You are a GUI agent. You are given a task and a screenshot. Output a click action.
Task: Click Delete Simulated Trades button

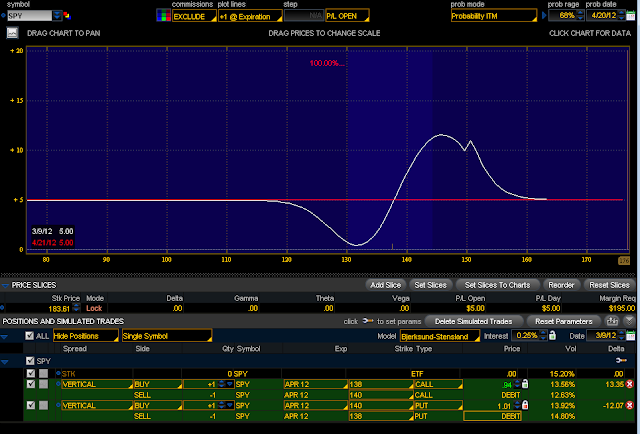(x=474, y=321)
